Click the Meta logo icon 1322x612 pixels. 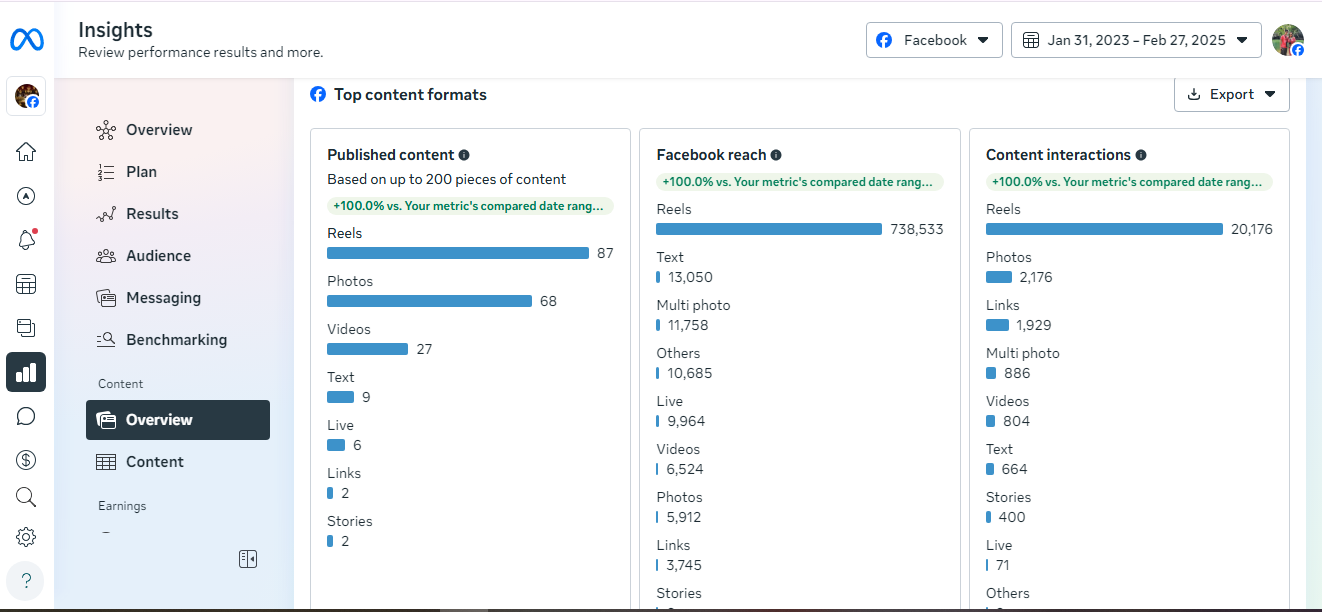tap(27, 40)
